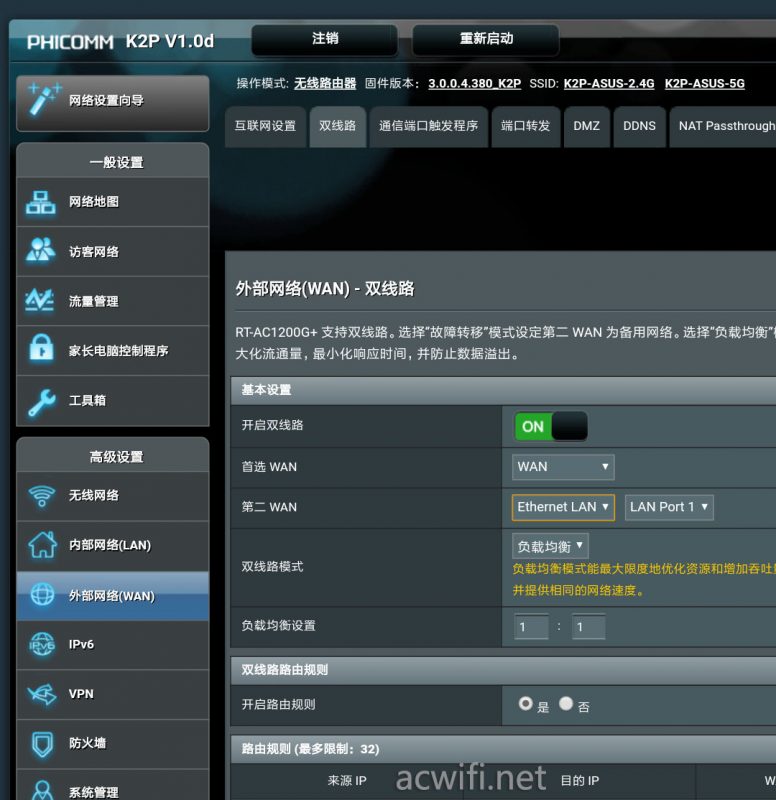Open the LAN Port 1 dropdown
The width and height of the screenshot is (776, 800).
click(669, 507)
